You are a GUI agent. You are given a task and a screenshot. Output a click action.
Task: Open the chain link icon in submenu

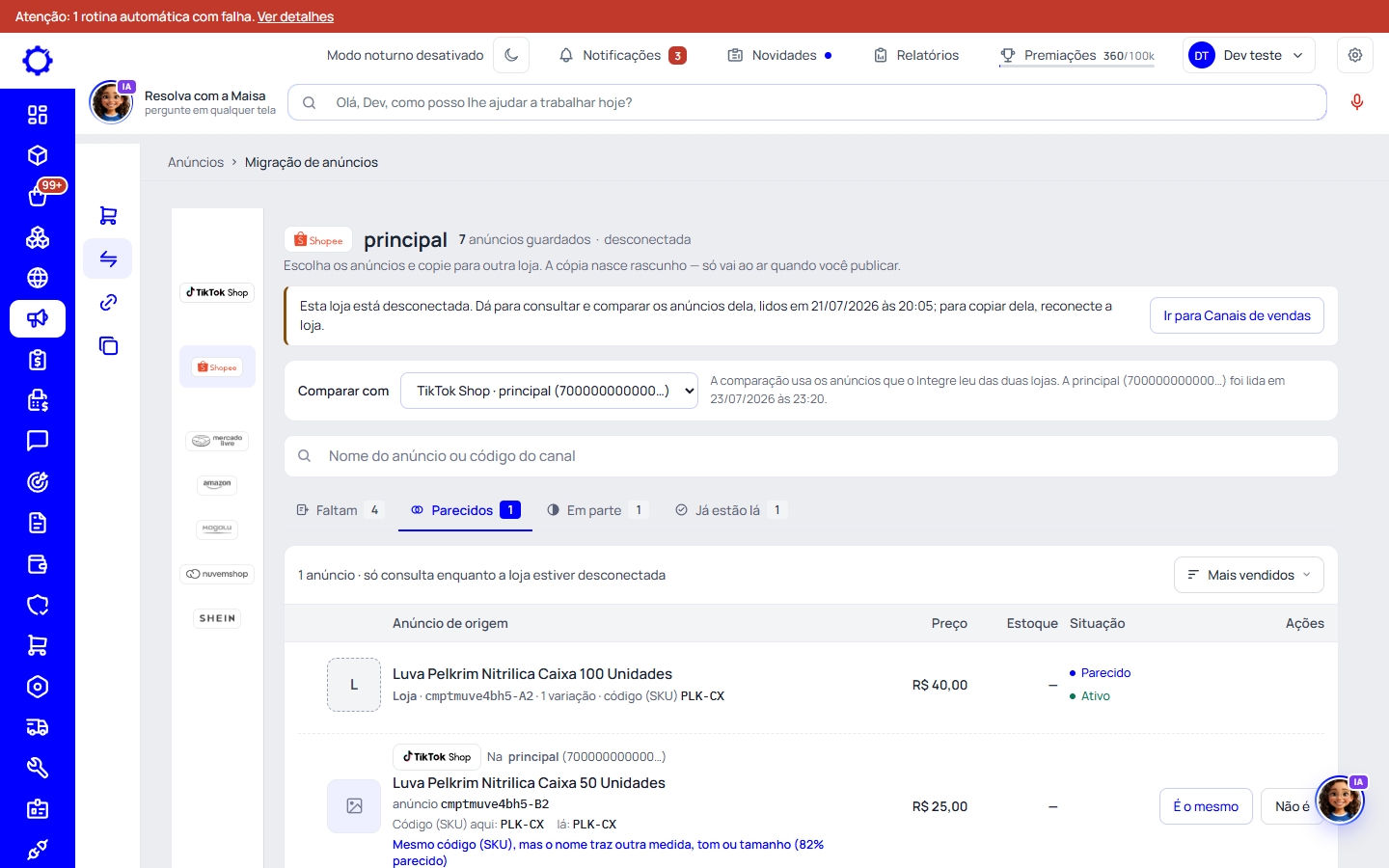(x=108, y=302)
